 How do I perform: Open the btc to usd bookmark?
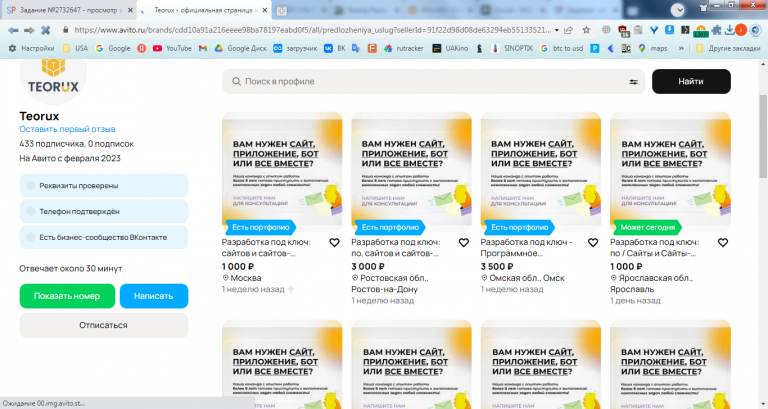[562, 48]
